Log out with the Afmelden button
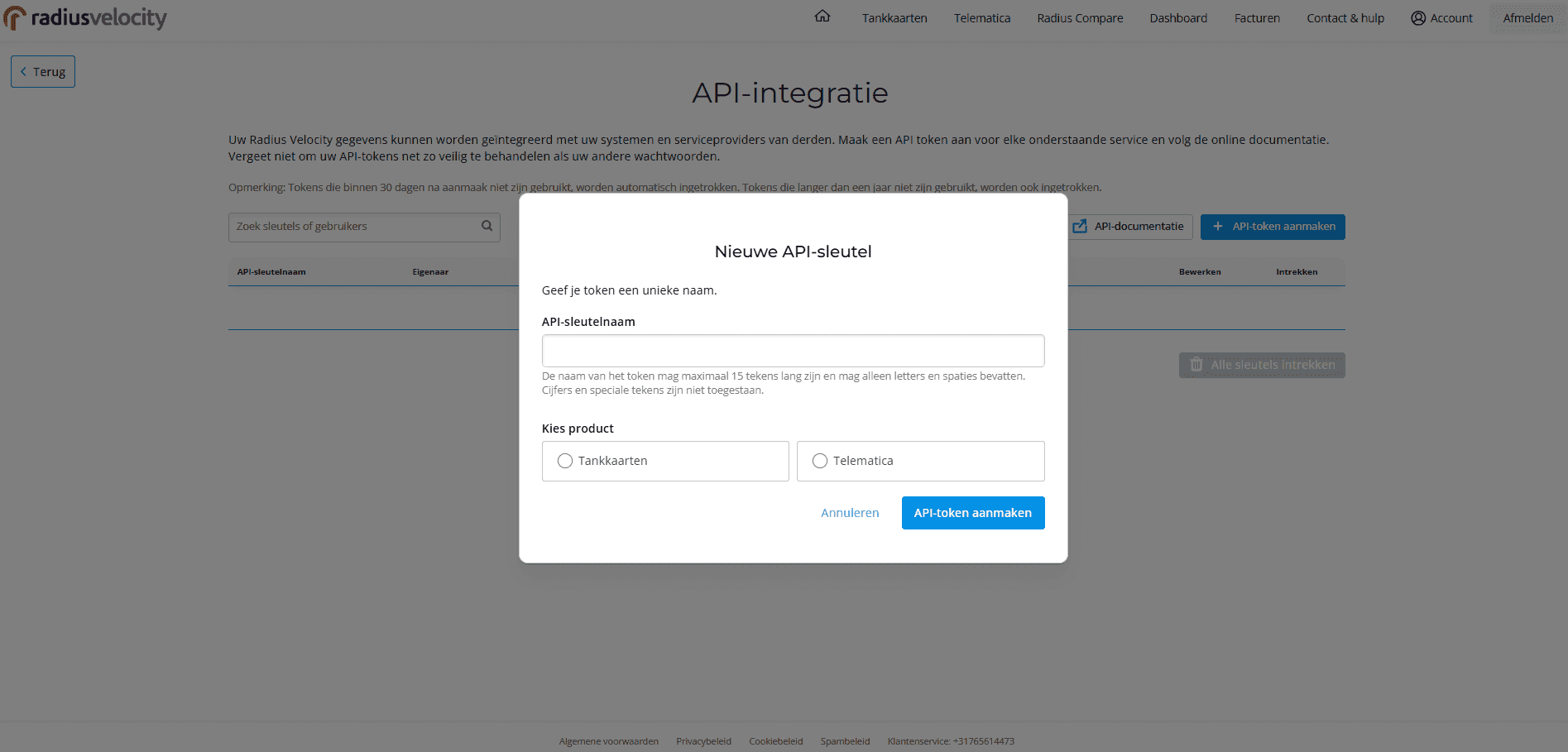This screenshot has width=1568, height=752. pos(1527,18)
